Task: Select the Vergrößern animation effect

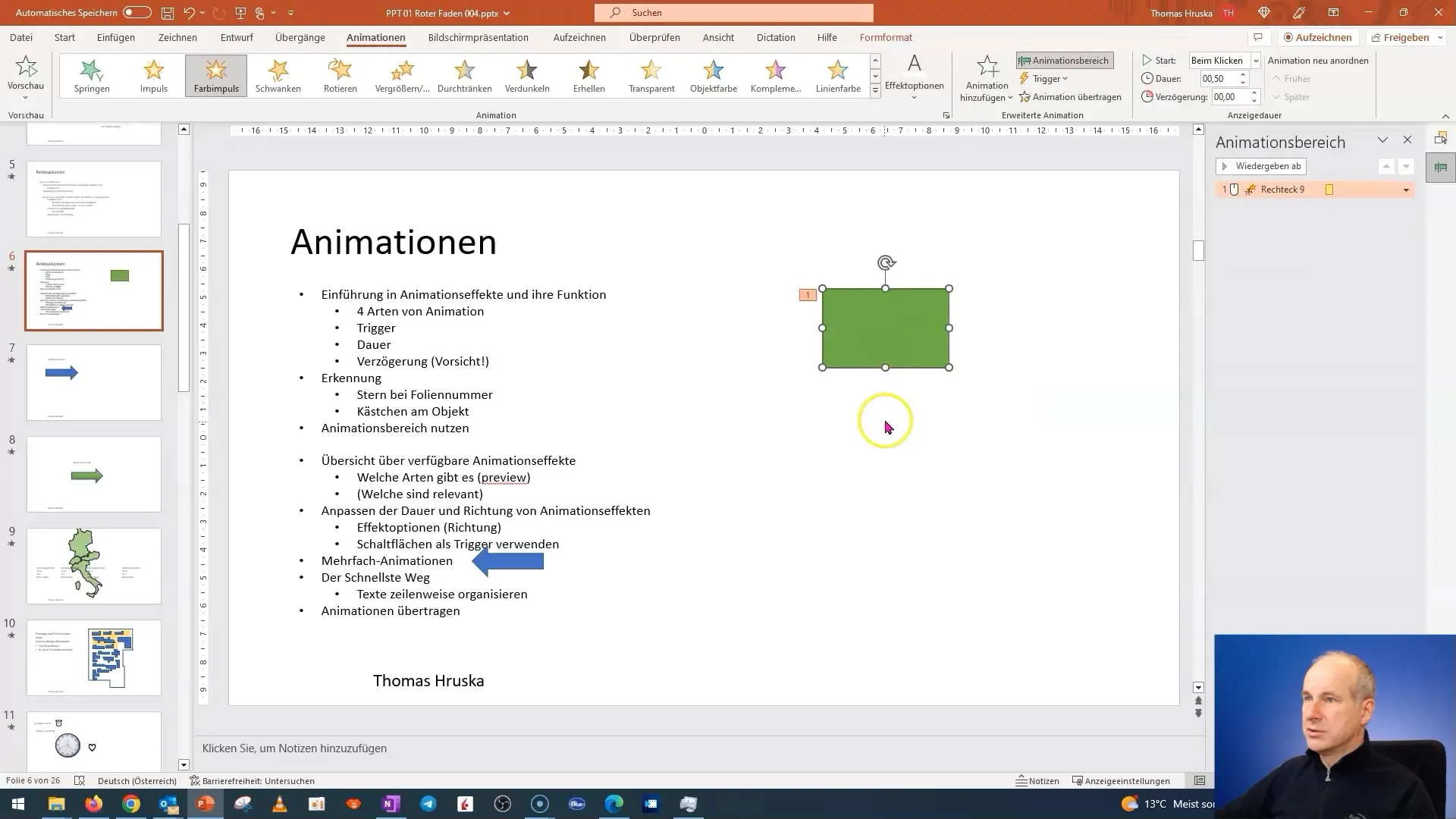Action: pyautogui.click(x=403, y=74)
